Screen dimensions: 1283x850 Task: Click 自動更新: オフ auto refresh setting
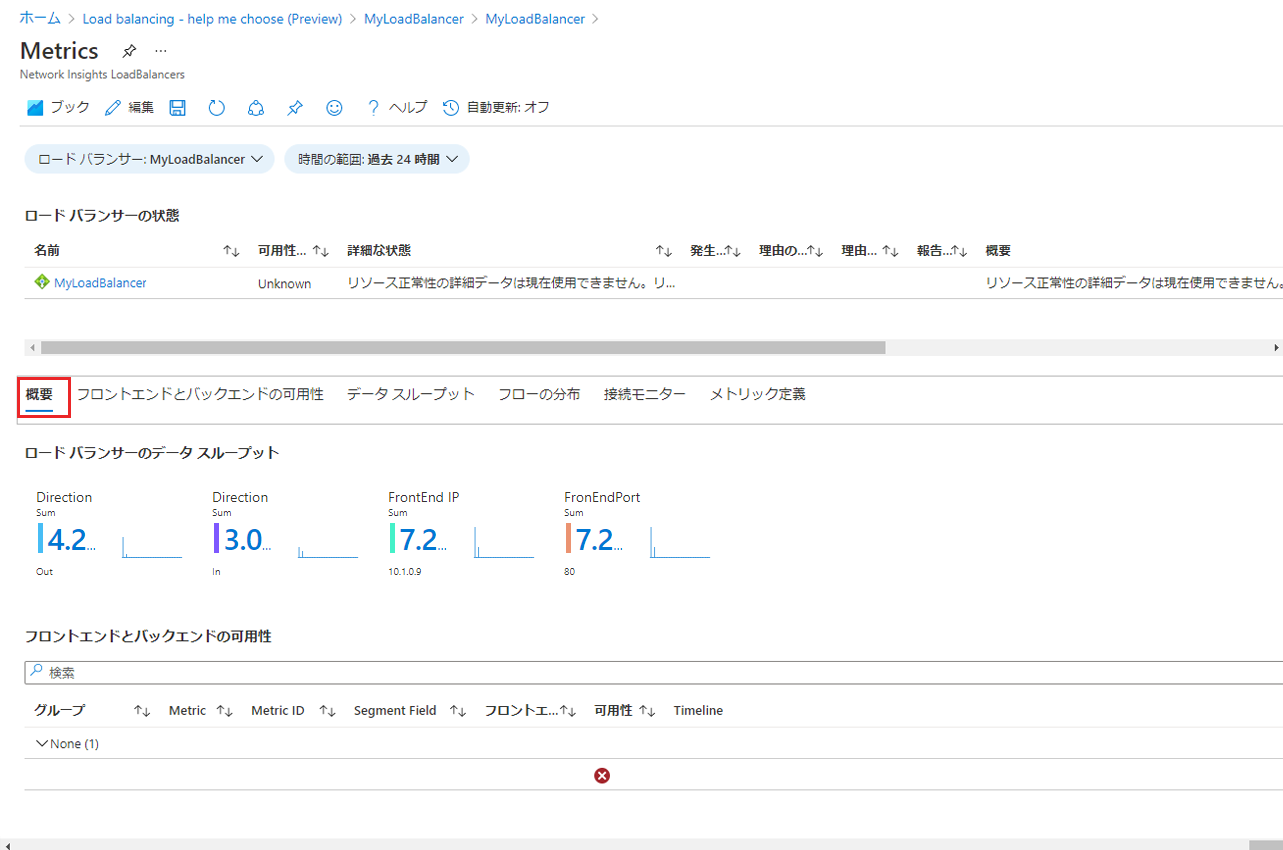coord(496,108)
